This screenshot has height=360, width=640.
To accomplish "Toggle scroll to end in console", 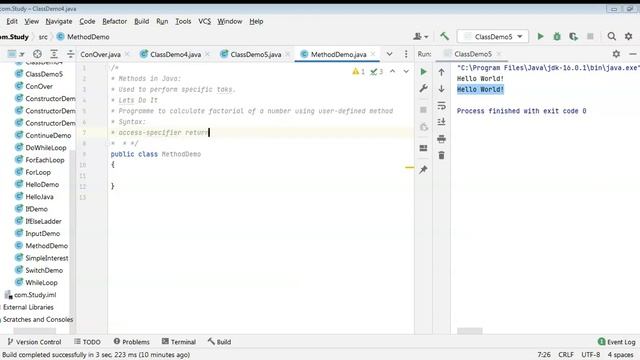I will coord(441,122).
